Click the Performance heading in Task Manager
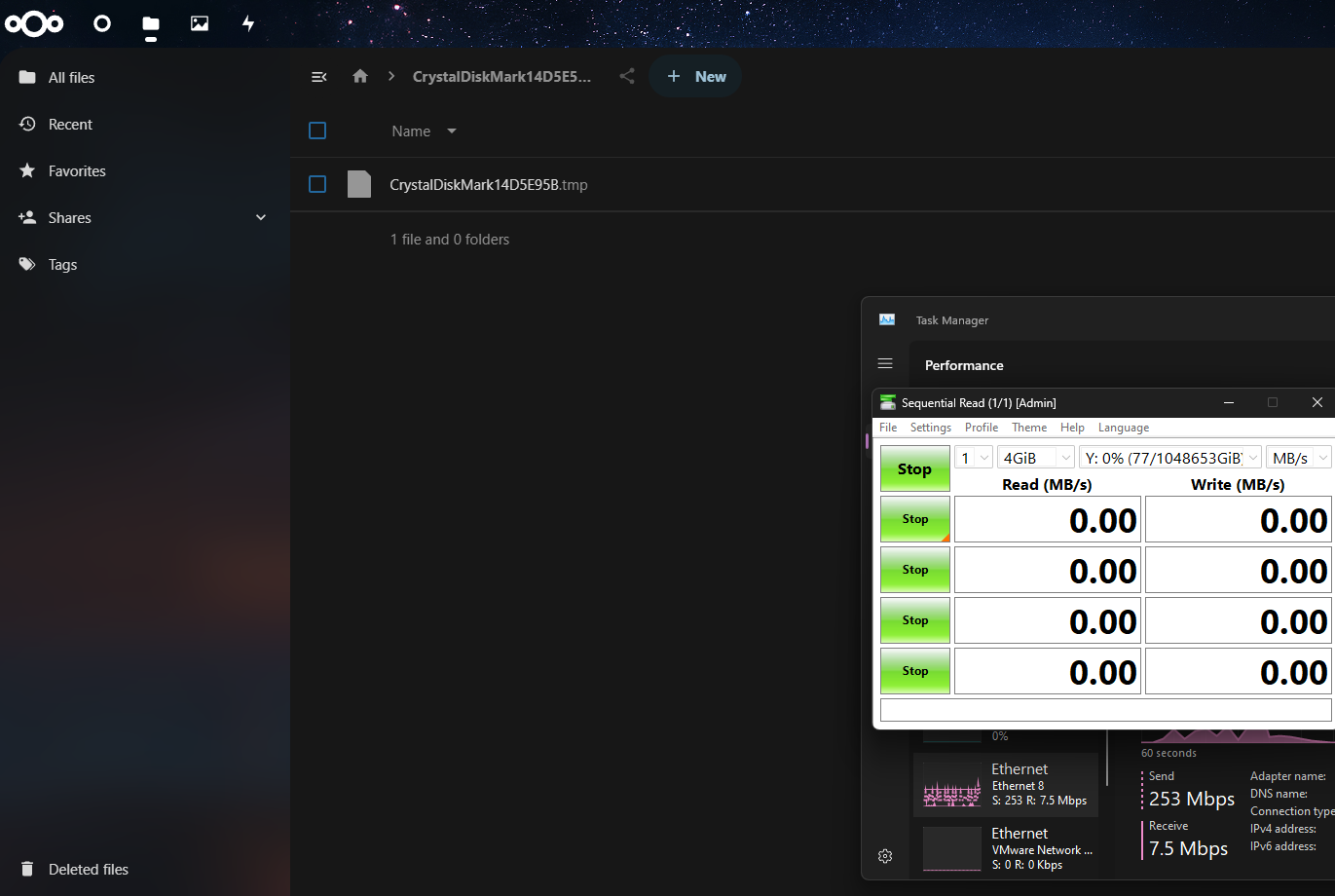The image size is (1335, 896). 964,365
